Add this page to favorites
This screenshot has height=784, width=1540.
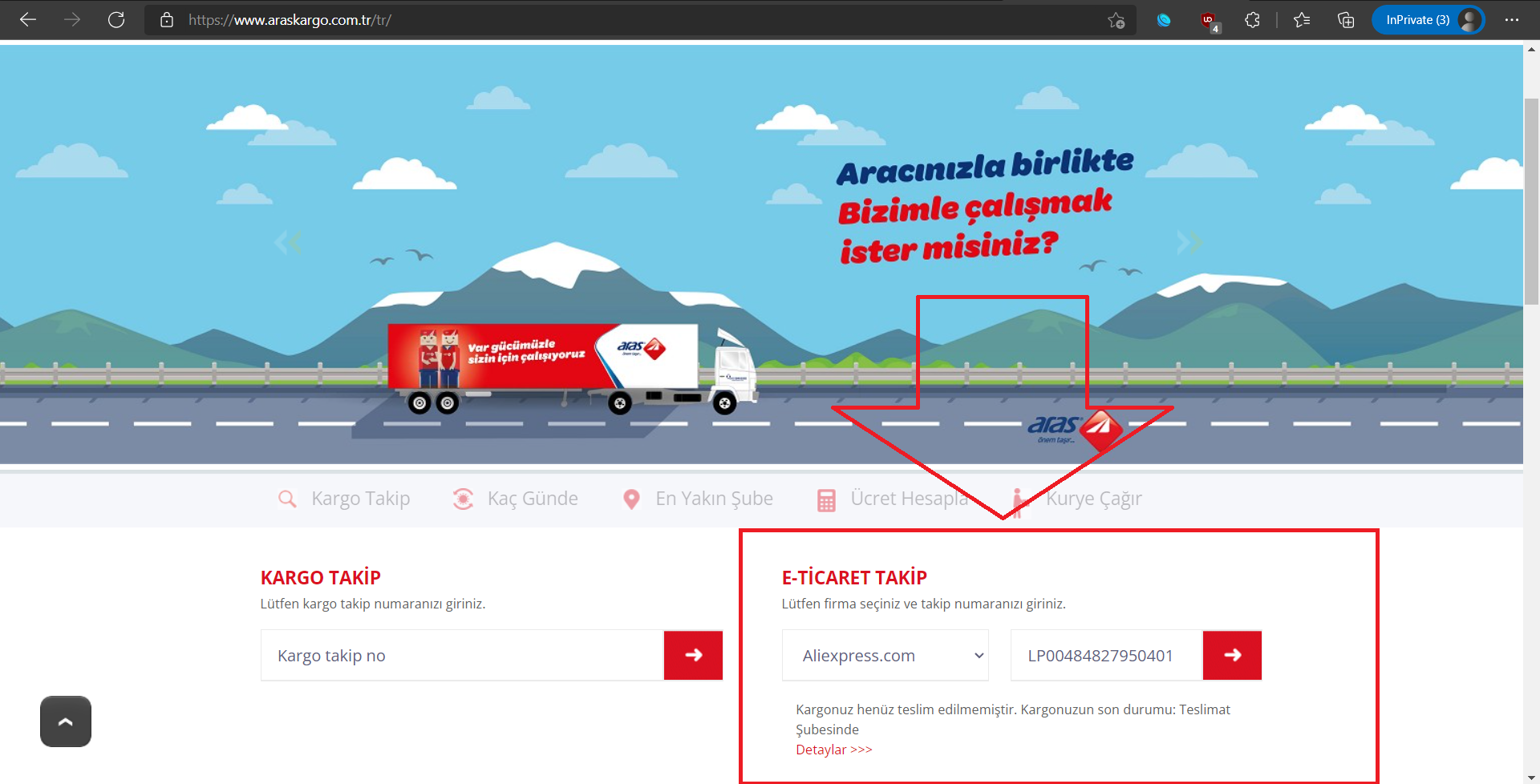pyautogui.click(x=1116, y=20)
